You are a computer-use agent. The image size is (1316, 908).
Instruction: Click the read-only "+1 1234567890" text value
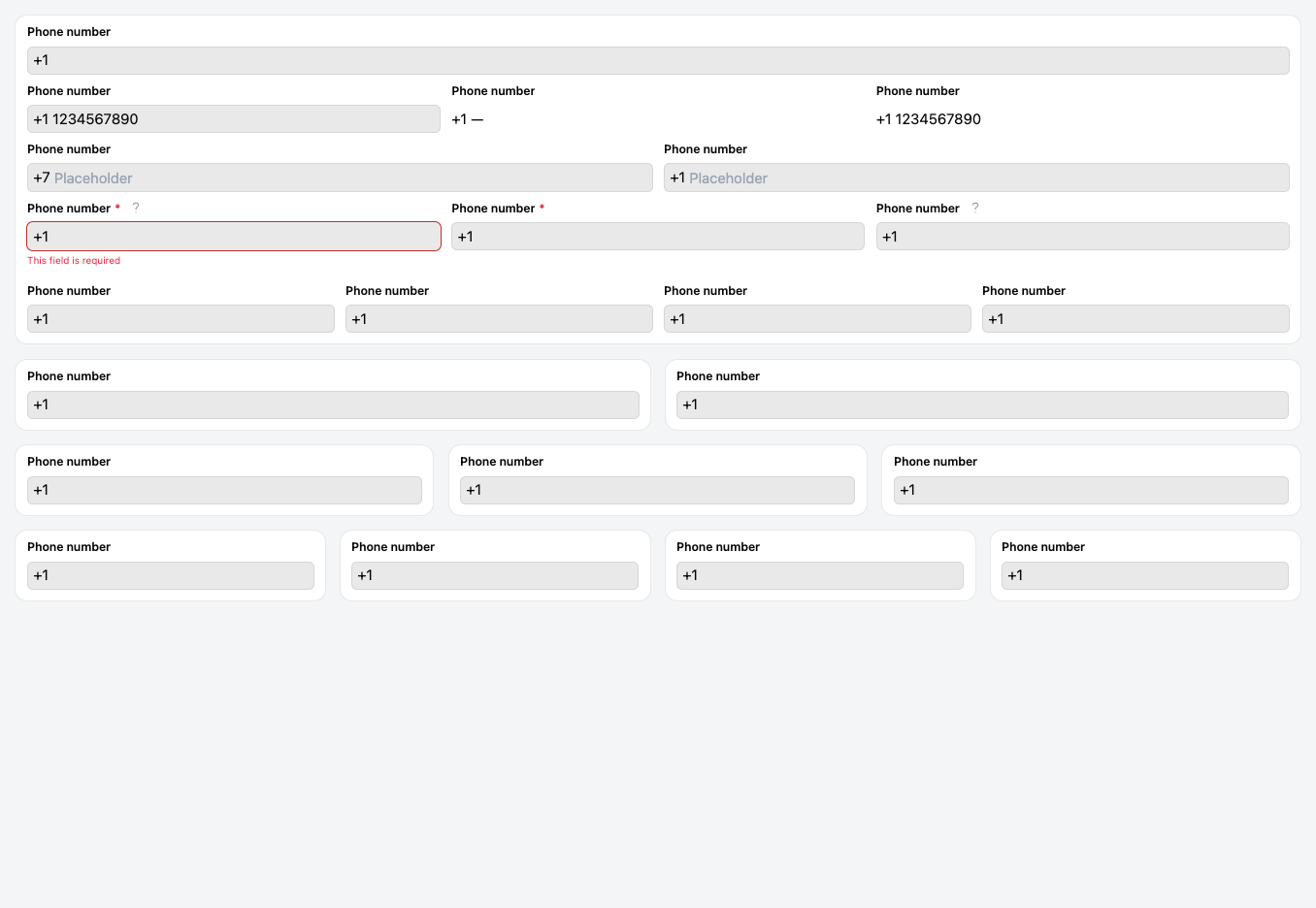929,119
